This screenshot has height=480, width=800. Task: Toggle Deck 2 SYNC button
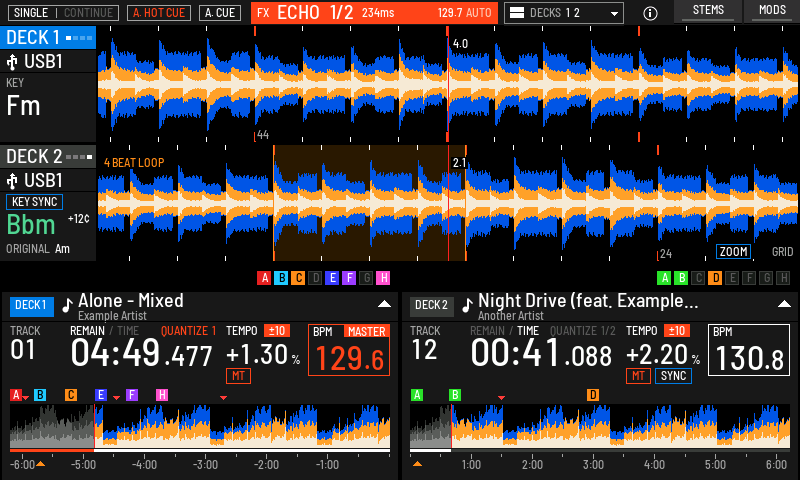pos(673,376)
